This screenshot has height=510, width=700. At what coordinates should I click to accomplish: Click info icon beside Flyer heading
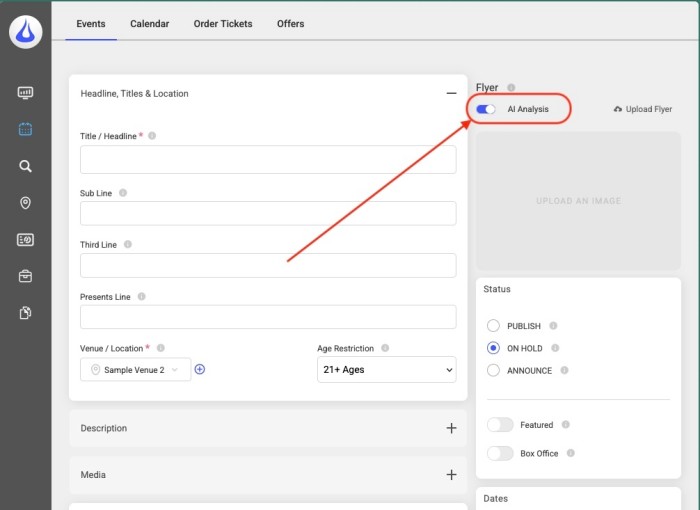click(x=511, y=88)
